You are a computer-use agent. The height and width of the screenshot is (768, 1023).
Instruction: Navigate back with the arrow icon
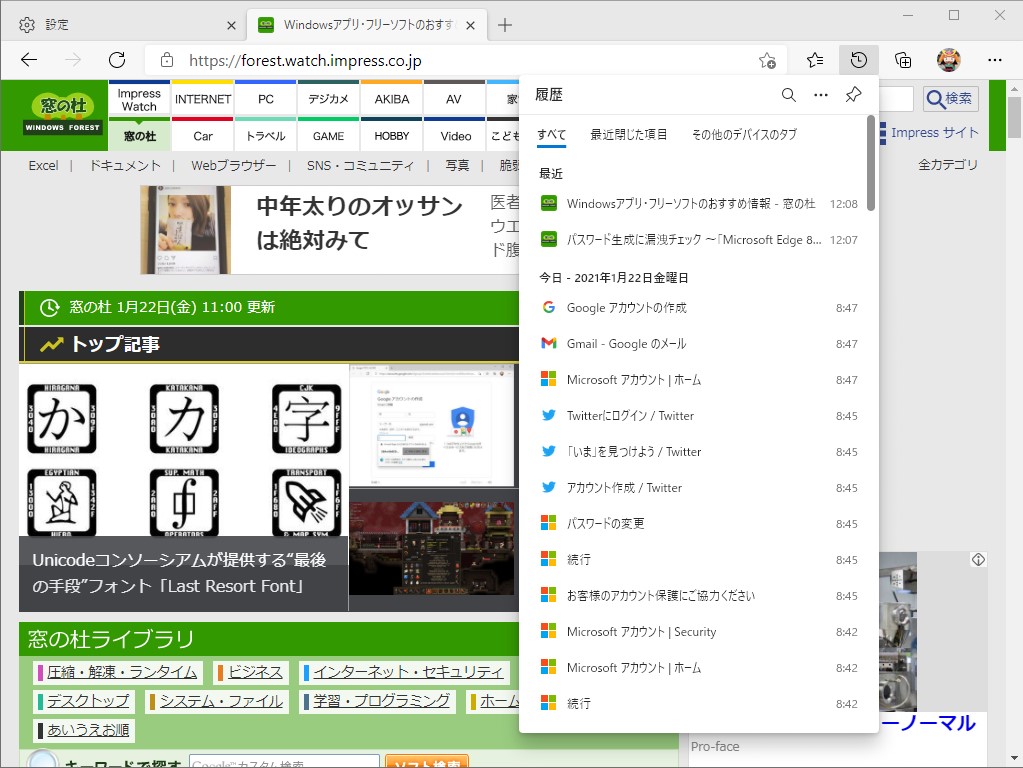(27, 60)
